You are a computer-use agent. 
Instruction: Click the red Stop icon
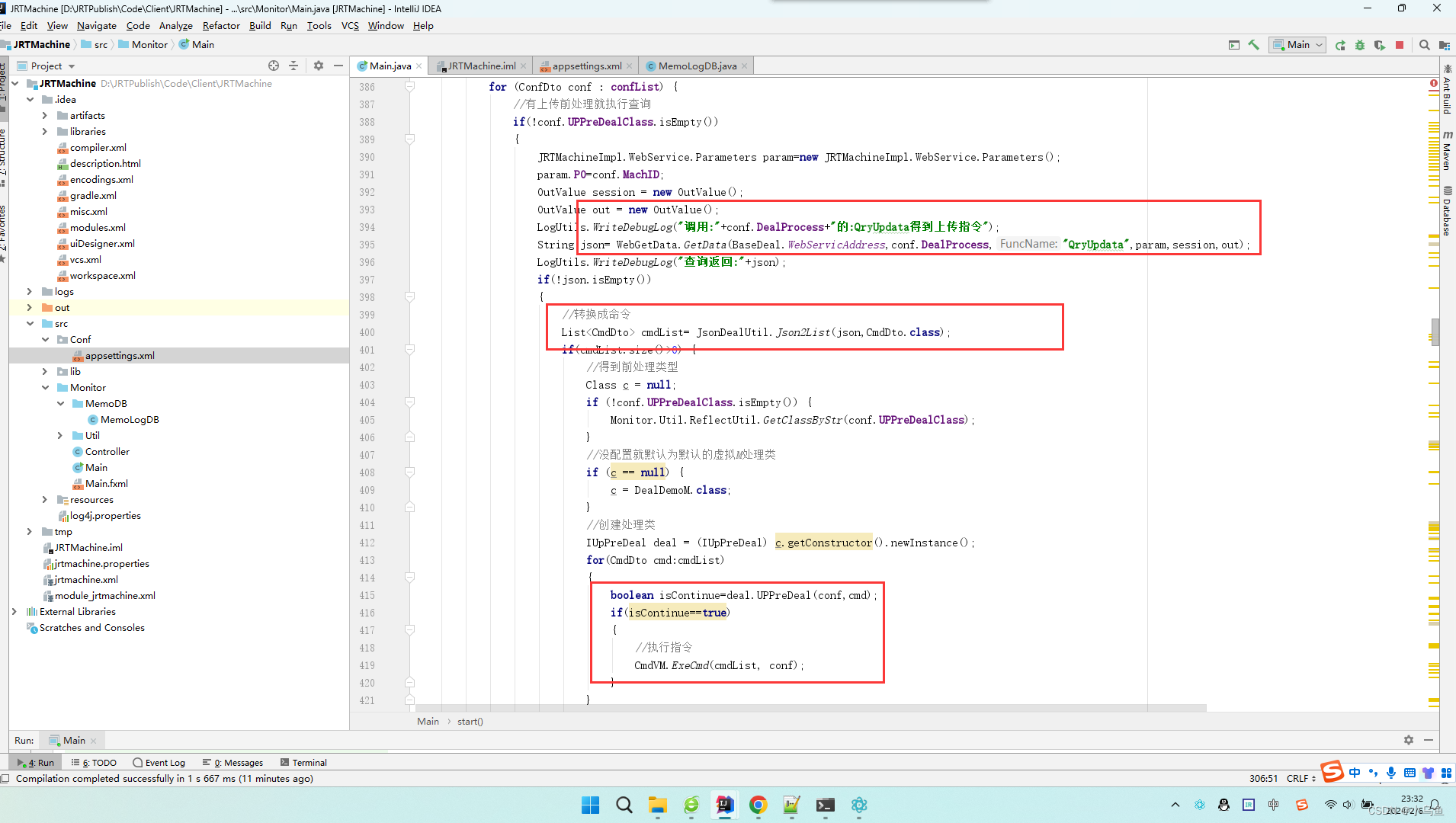(x=1400, y=45)
